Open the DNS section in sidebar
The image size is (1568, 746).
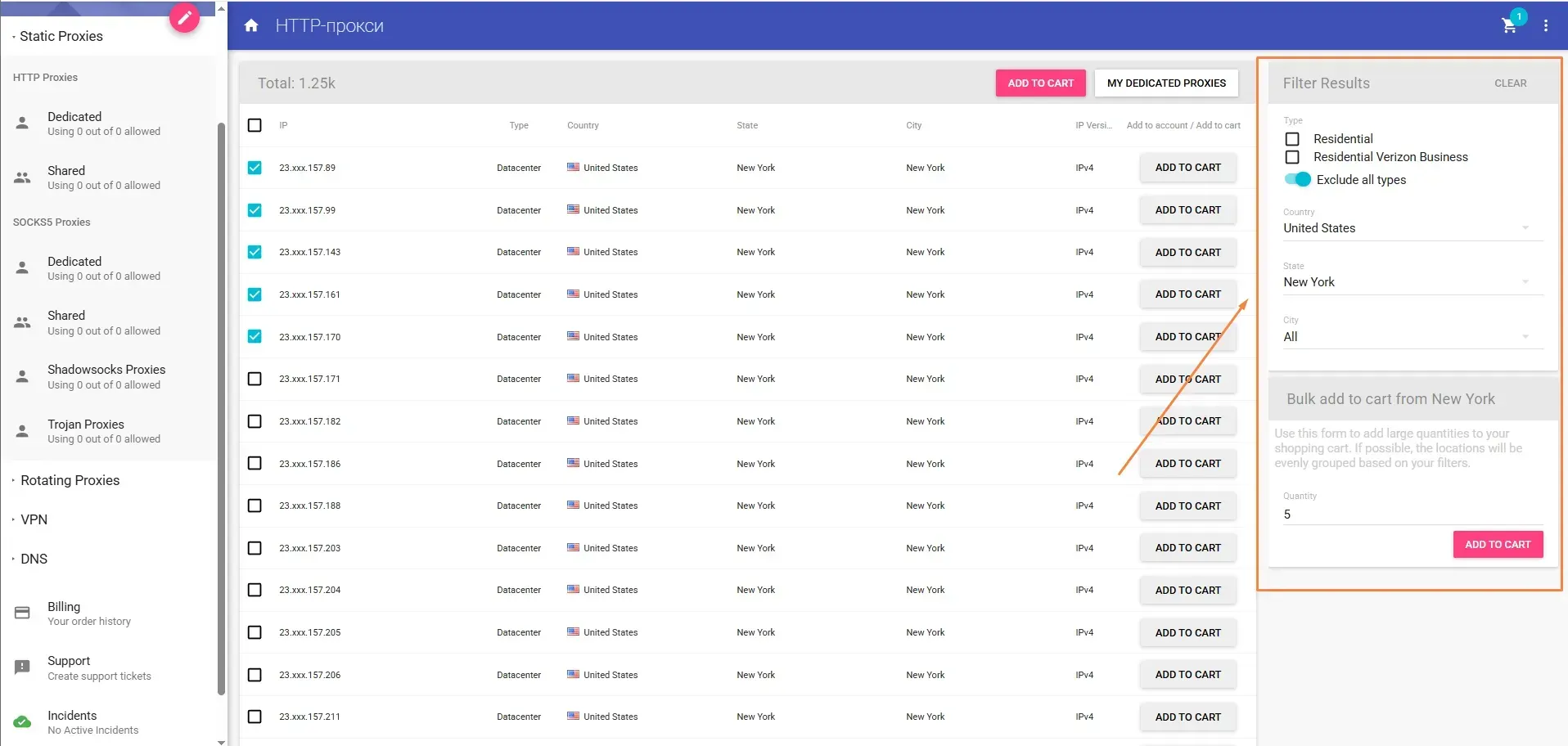point(34,558)
